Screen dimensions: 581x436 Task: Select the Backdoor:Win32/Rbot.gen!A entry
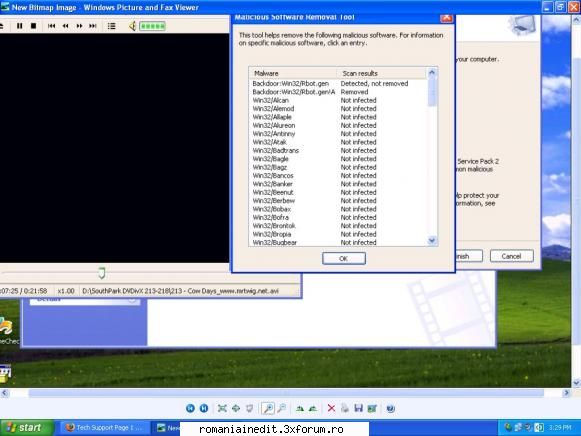tap(294, 92)
